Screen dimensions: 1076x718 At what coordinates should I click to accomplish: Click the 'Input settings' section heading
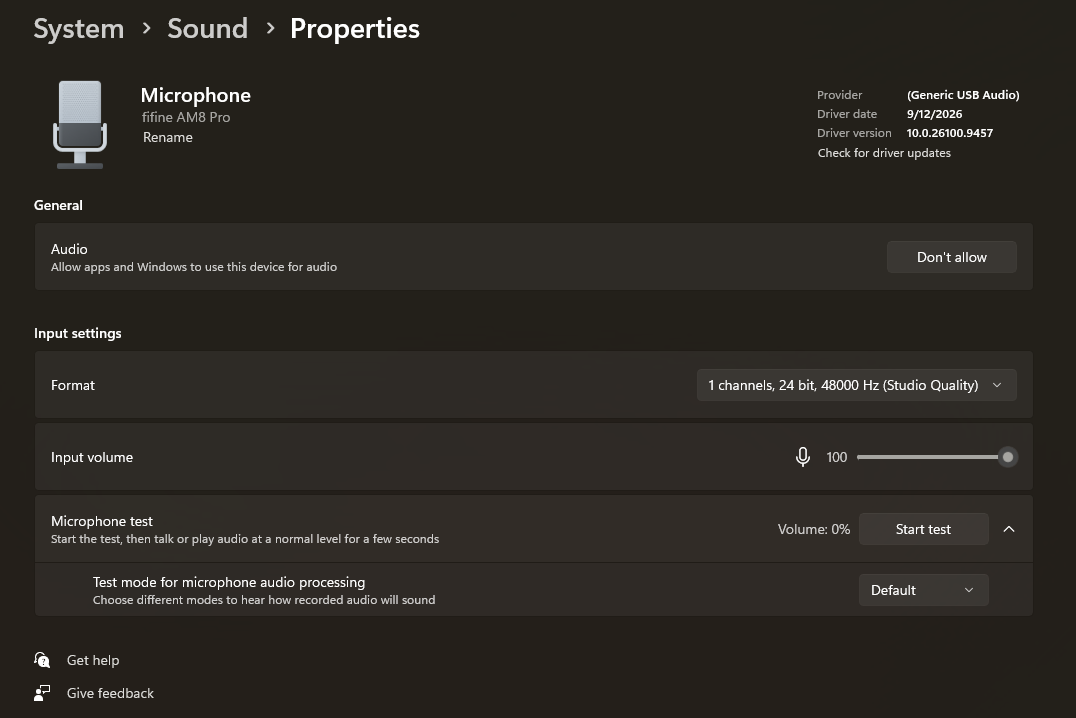(x=78, y=334)
